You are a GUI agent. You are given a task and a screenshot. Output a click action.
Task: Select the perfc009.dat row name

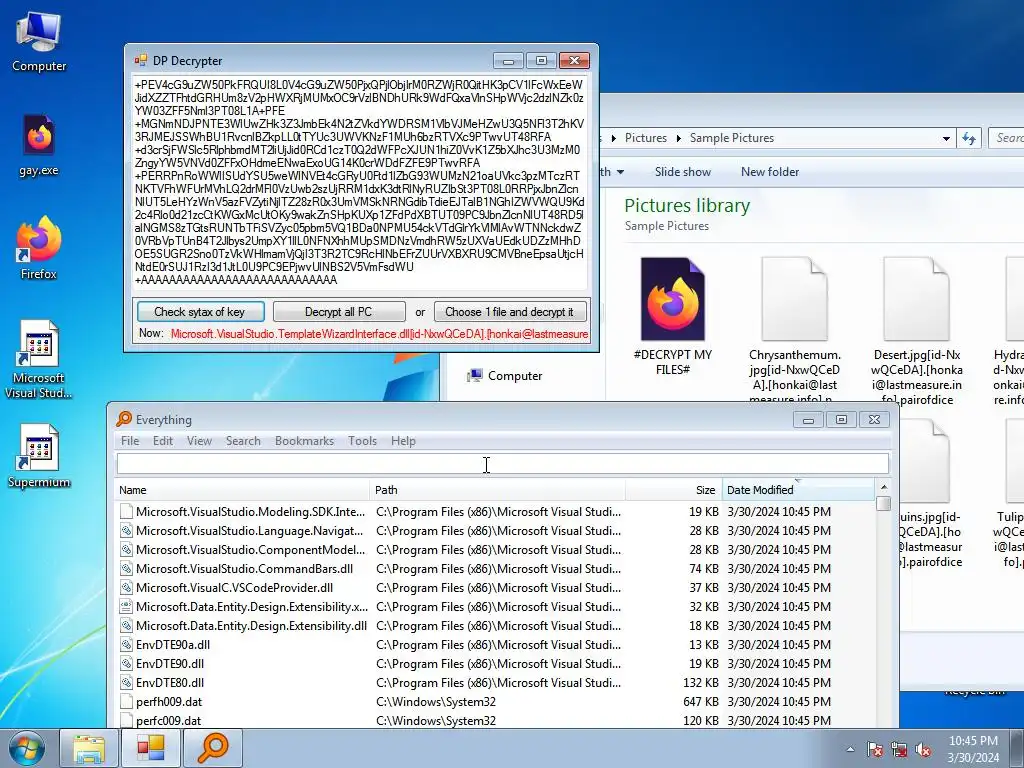[168, 720]
